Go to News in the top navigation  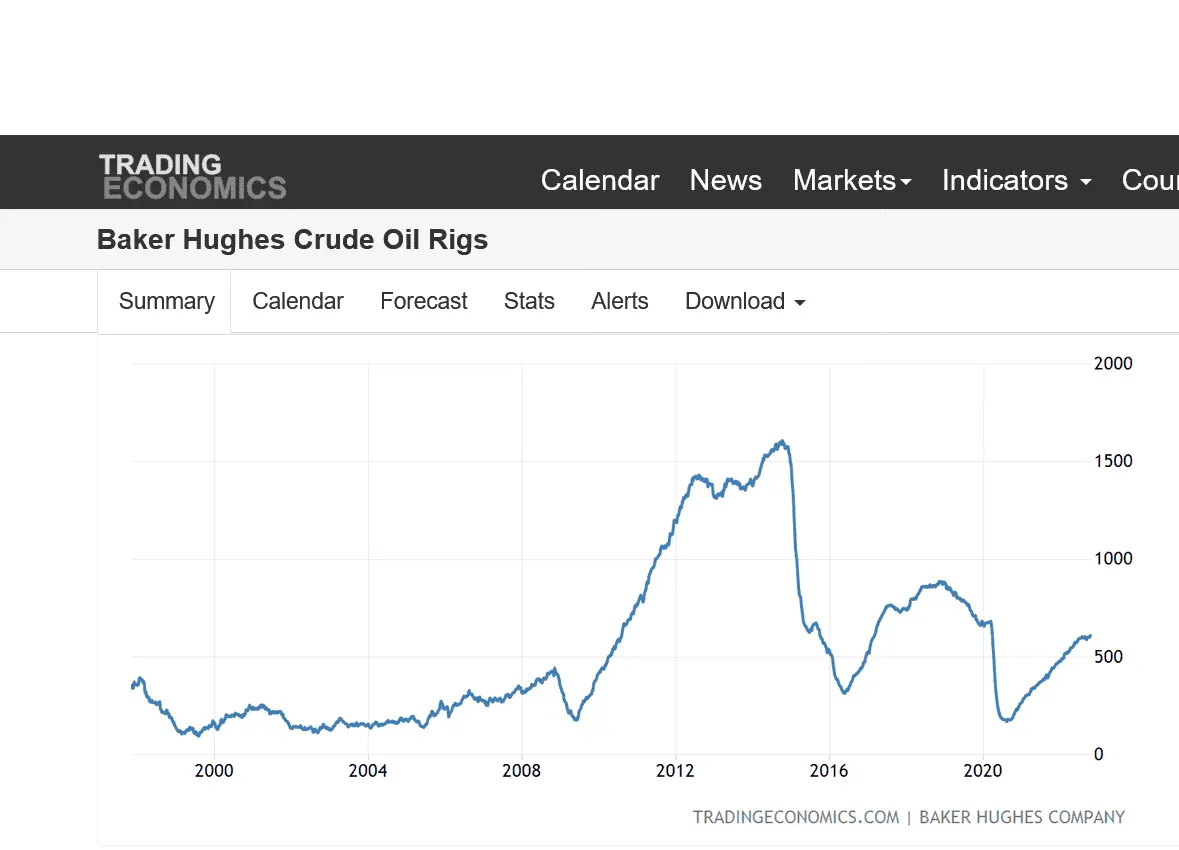tap(725, 180)
